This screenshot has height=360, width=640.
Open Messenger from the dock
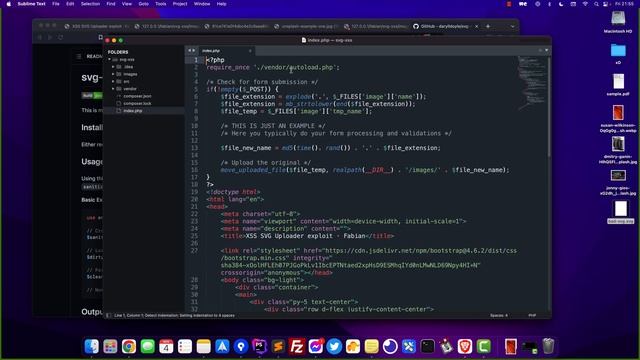click(316, 347)
